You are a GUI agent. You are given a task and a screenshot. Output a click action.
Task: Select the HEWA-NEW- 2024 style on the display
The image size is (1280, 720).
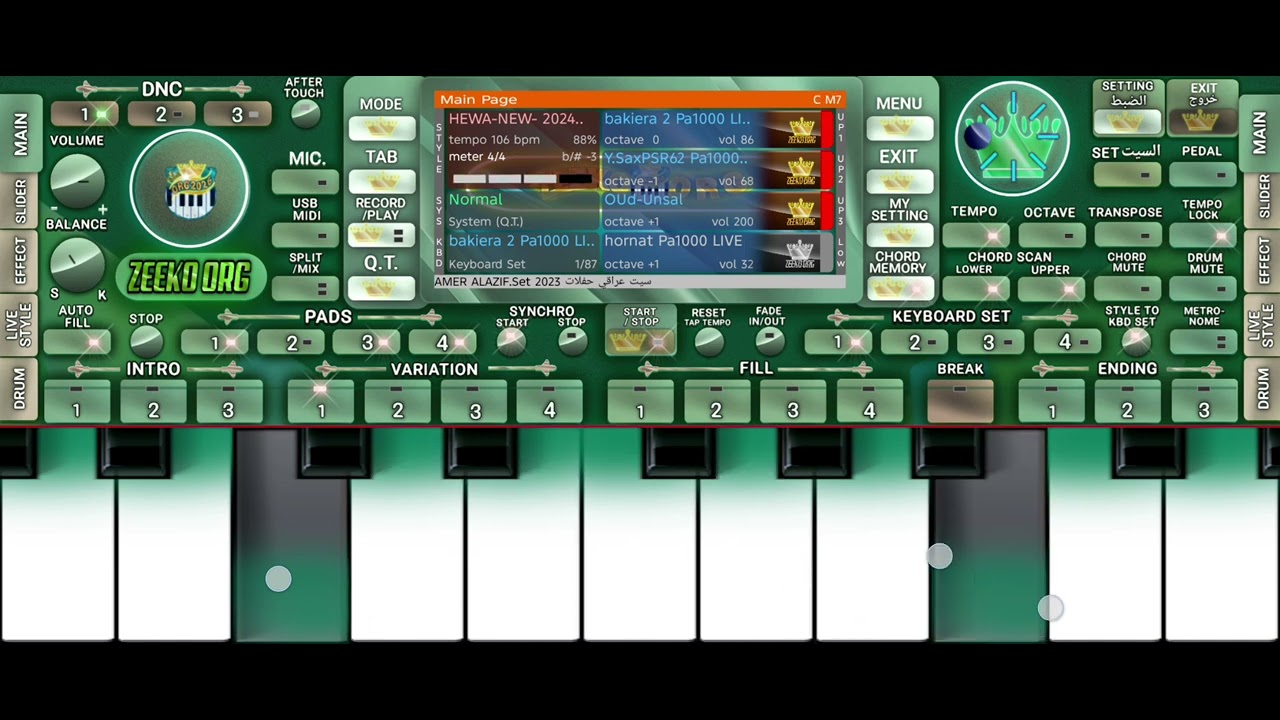click(515, 119)
